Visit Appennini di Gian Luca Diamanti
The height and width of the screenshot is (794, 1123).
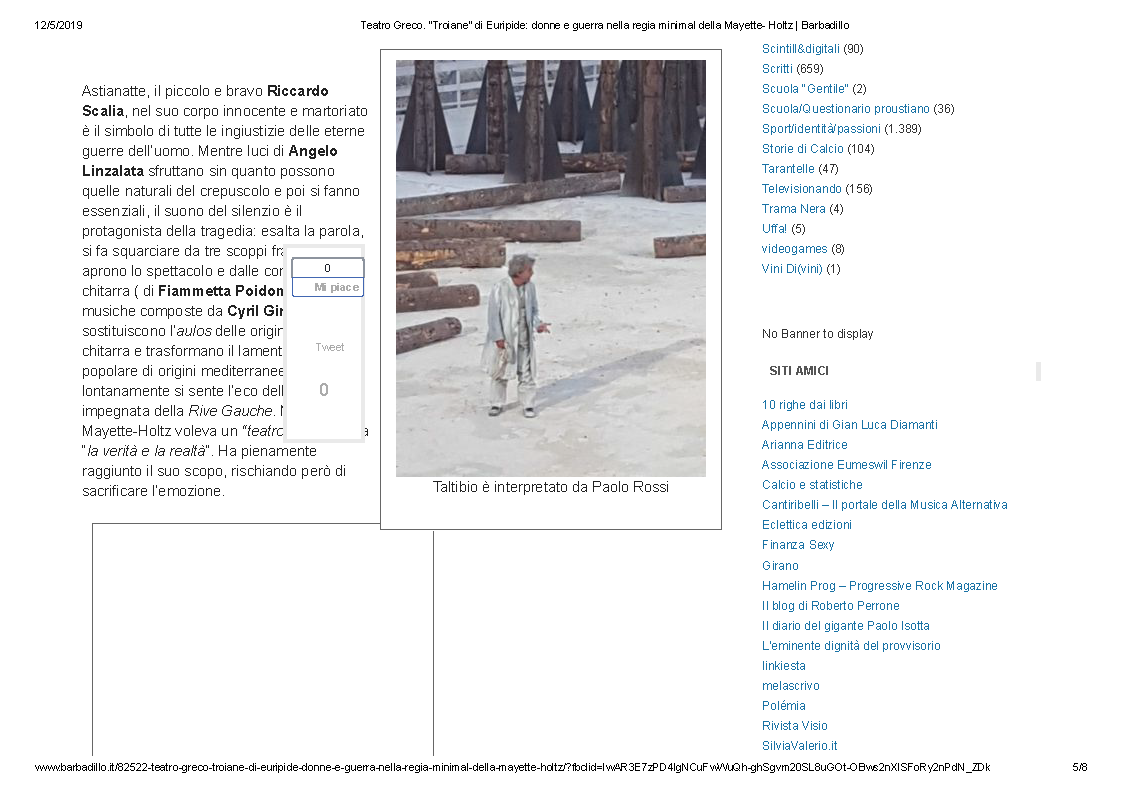[849, 425]
